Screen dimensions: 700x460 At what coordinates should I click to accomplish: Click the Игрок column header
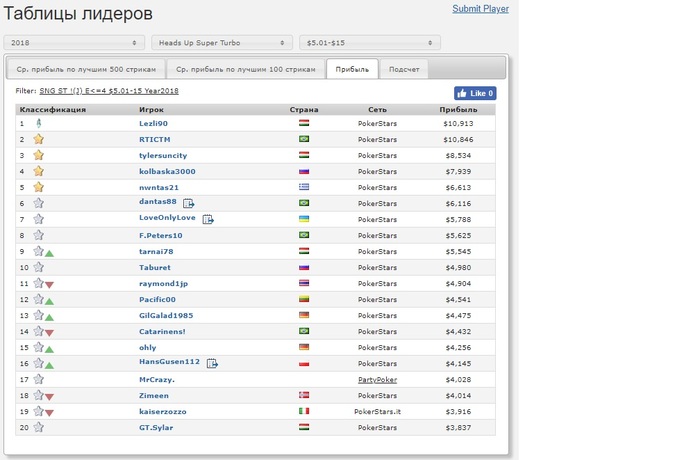tap(151, 109)
